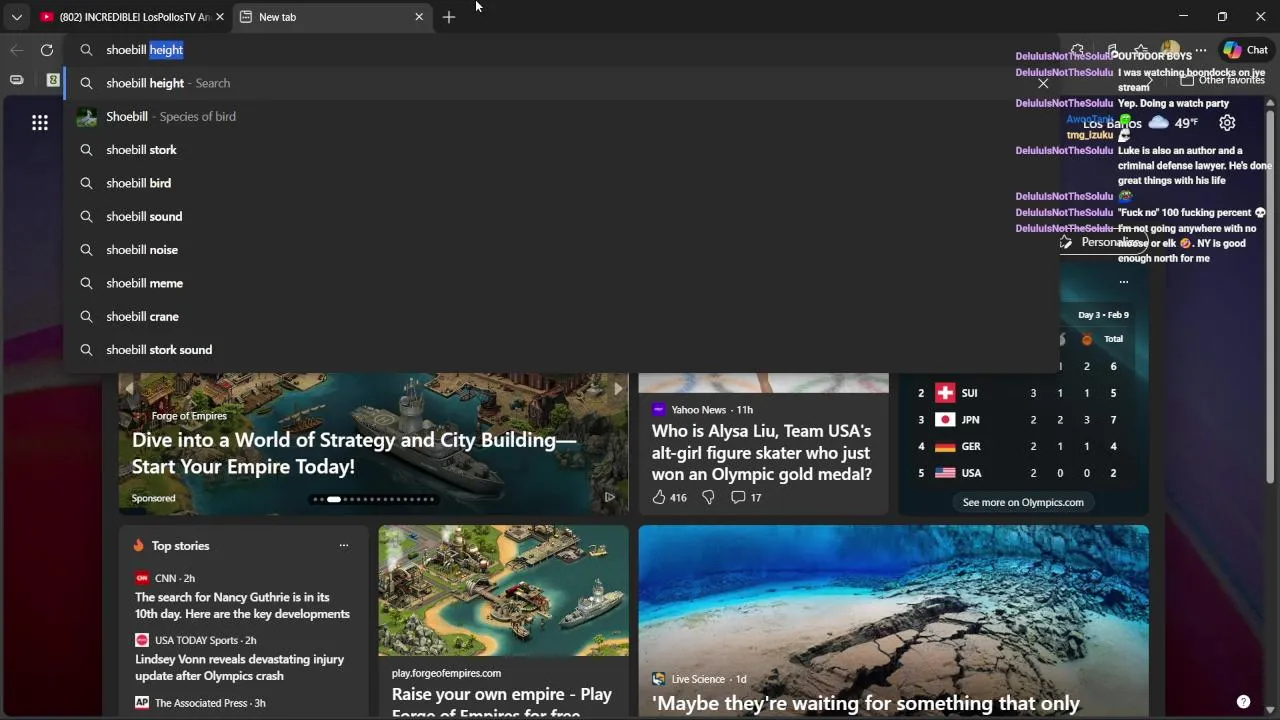
Task: Click the favorites bar left bookmark icon
Action: click(x=17, y=80)
